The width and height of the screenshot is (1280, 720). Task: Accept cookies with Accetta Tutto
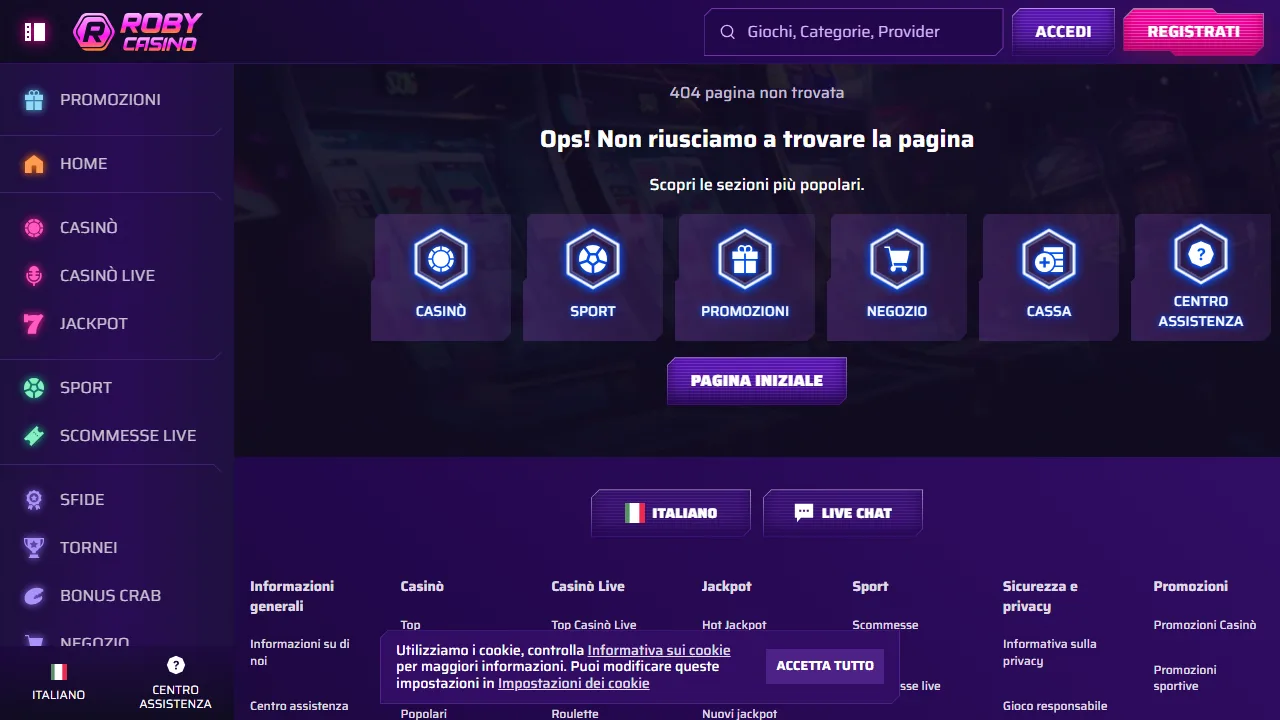click(825, 665)
